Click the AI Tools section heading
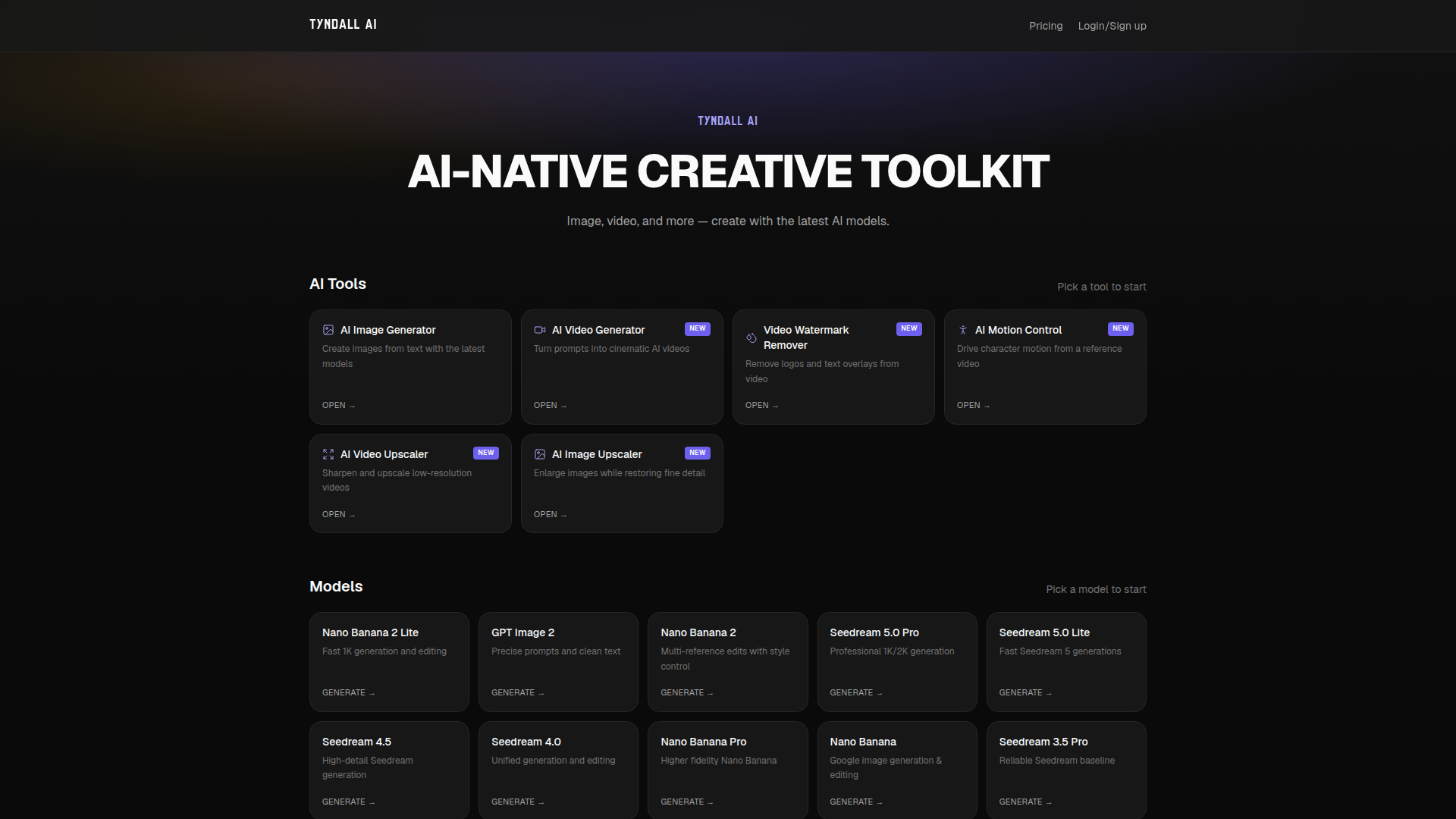 337,284
